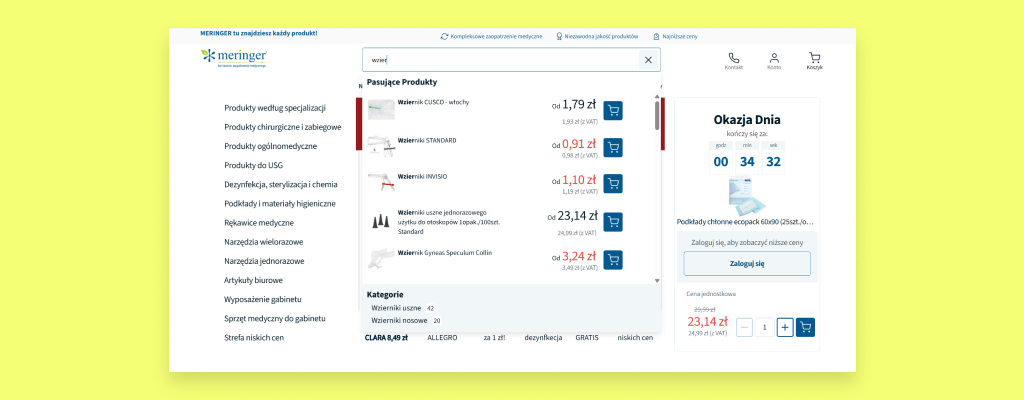Open Rękawice medyczne category
The height and width of the screenshot is (400, 1024).
pyautogui.click(x=259, y=223)
